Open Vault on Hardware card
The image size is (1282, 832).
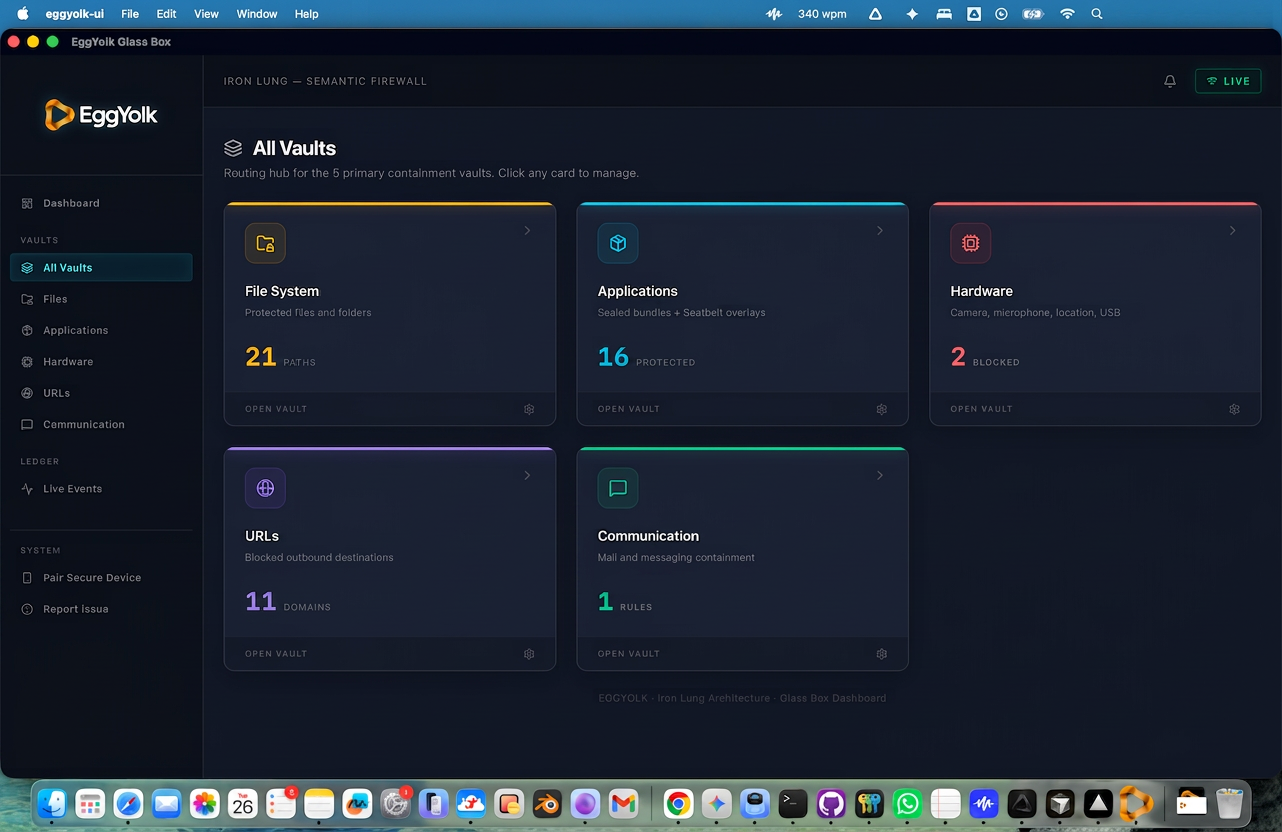pos(981,409)
